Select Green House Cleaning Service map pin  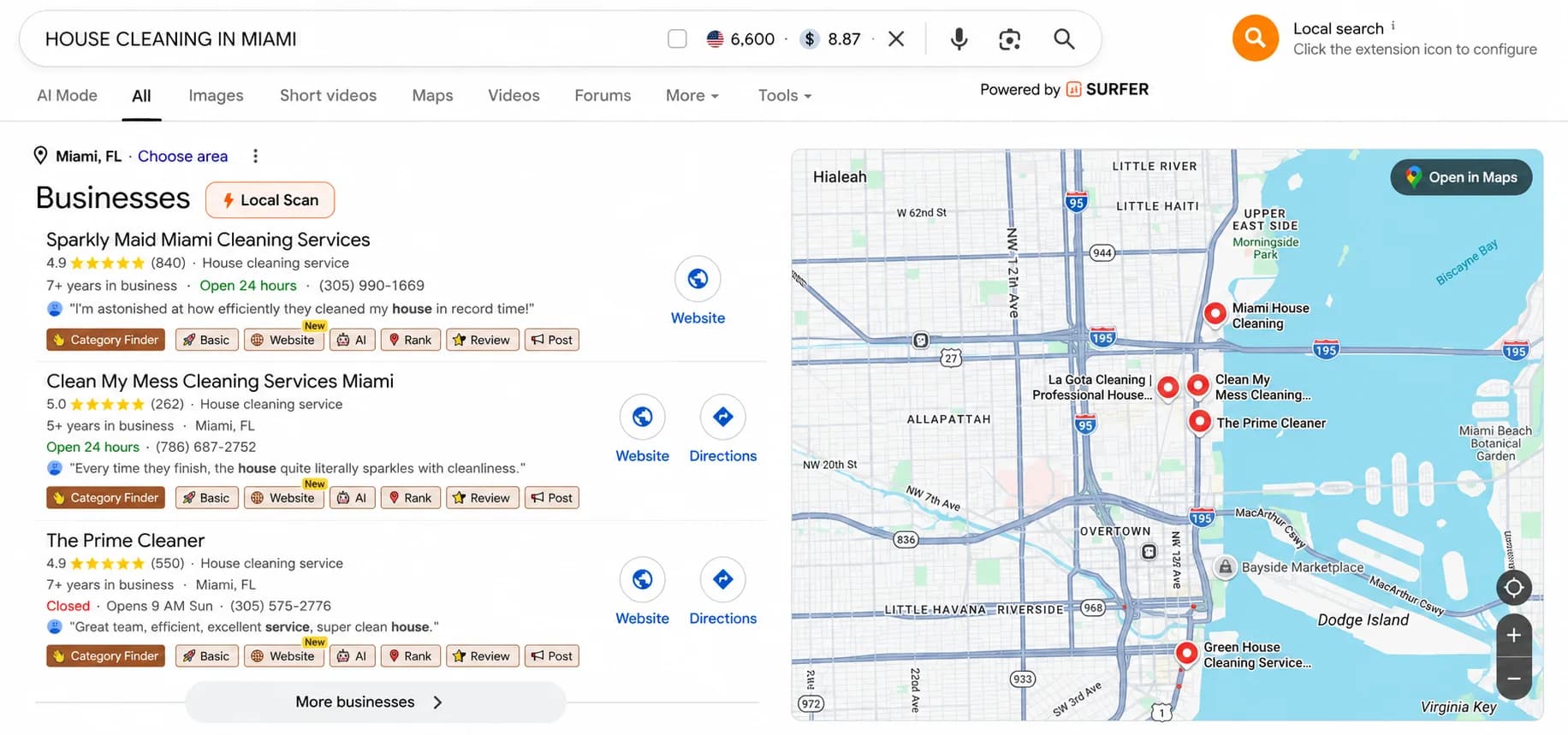(1186, 653)
